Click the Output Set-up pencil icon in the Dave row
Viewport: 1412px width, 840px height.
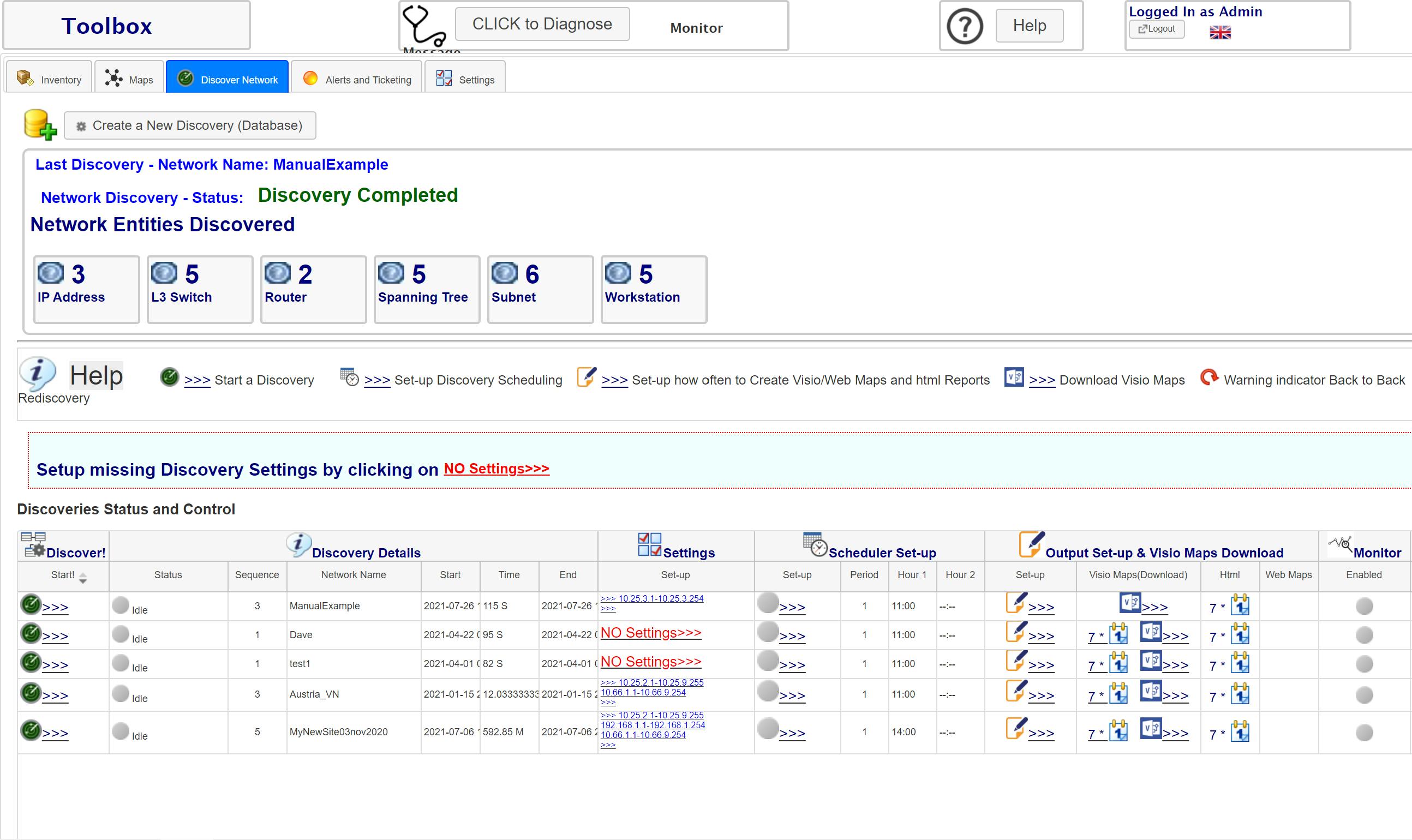coord(1016,632)
